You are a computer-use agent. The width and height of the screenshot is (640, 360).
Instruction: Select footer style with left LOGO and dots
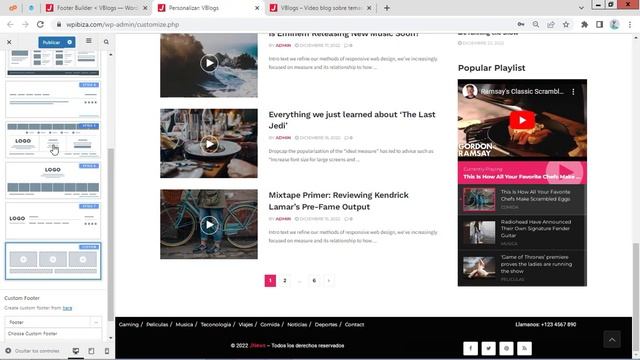click(x=53, y=220)
